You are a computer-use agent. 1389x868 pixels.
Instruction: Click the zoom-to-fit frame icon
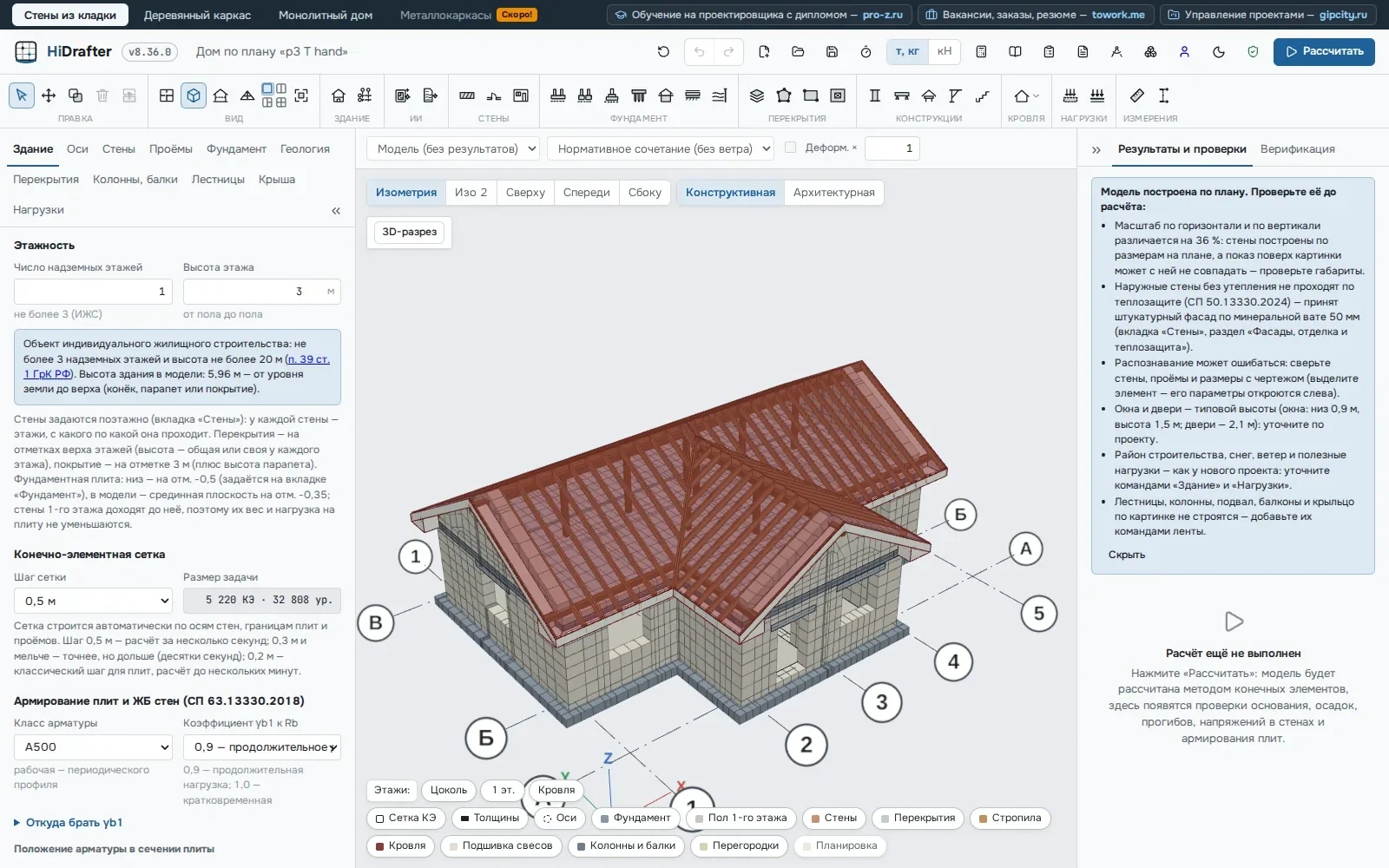click(x=301, y=95)
